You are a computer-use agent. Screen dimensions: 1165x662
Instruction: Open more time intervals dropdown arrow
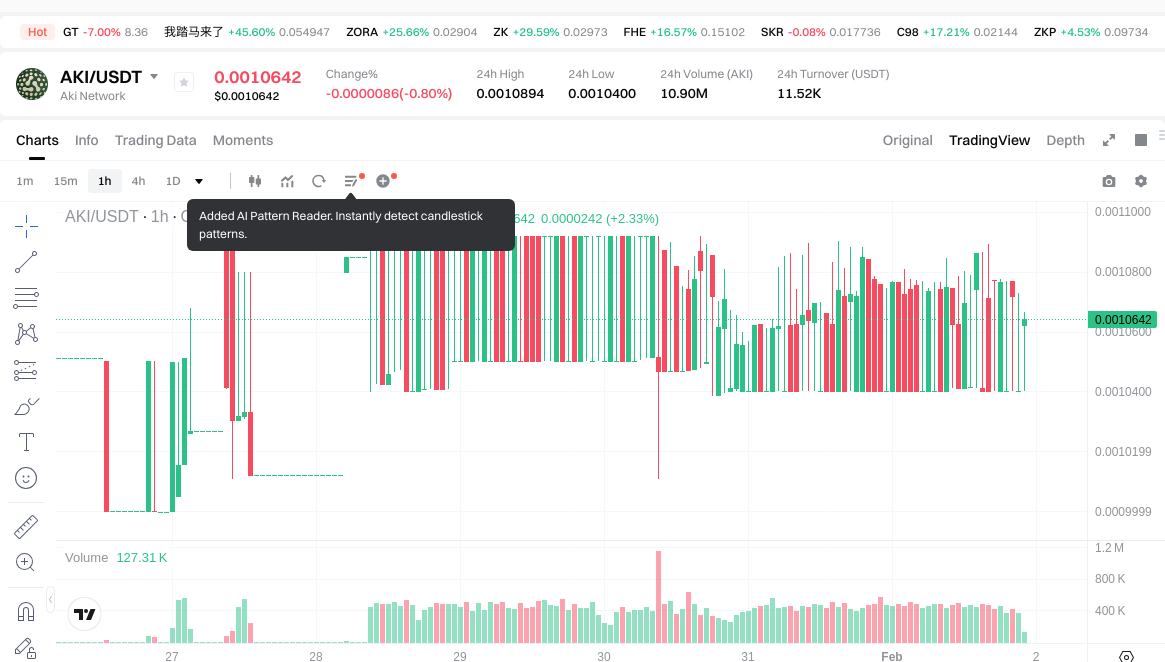pos(199,181)
